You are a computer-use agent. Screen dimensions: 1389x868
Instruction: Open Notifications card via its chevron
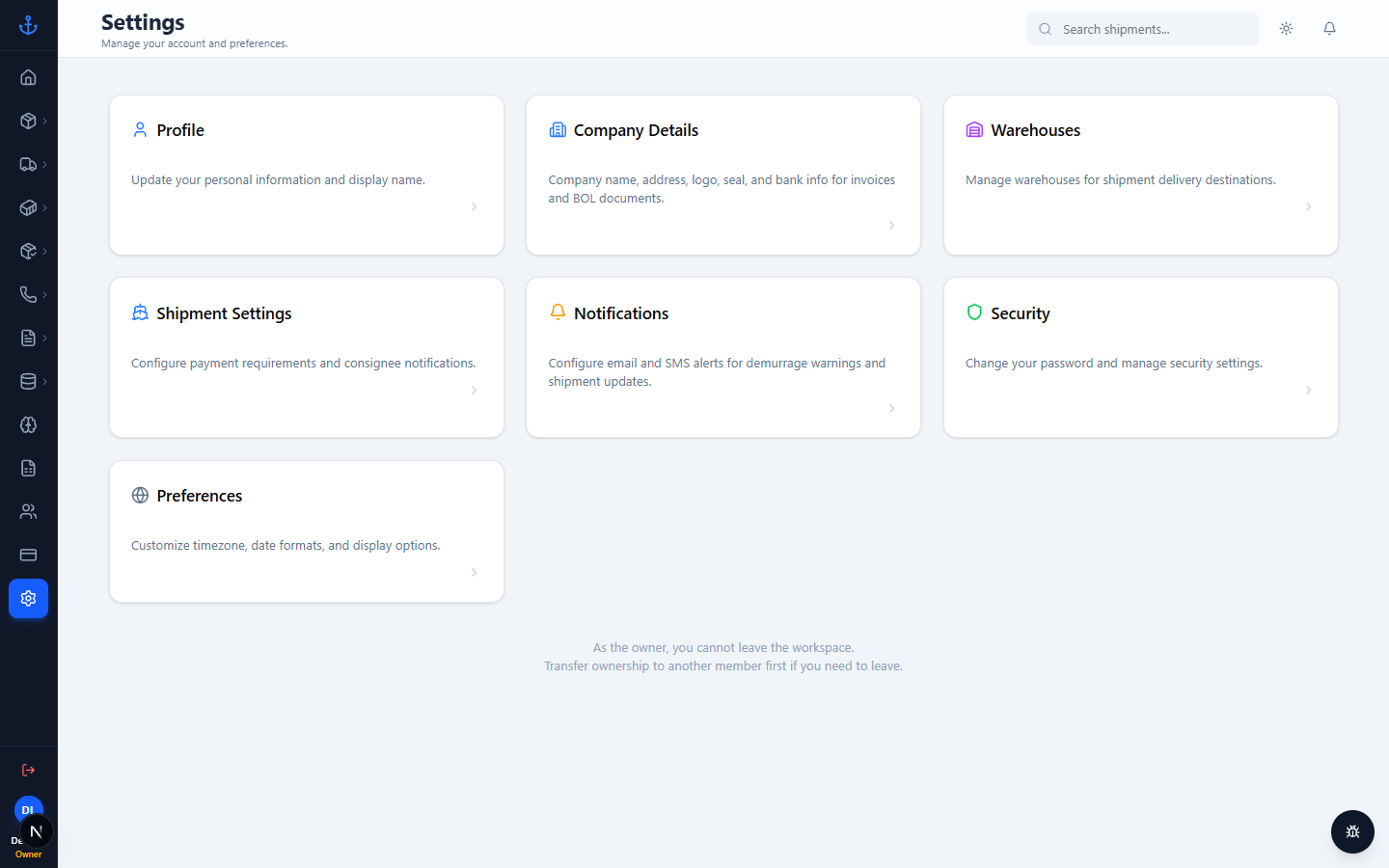(x=891, y=408)
